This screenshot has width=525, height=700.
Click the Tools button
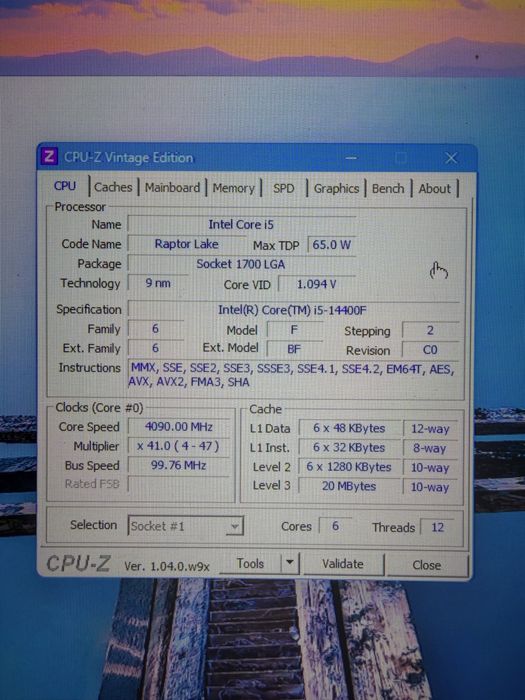tap(250, 564)
